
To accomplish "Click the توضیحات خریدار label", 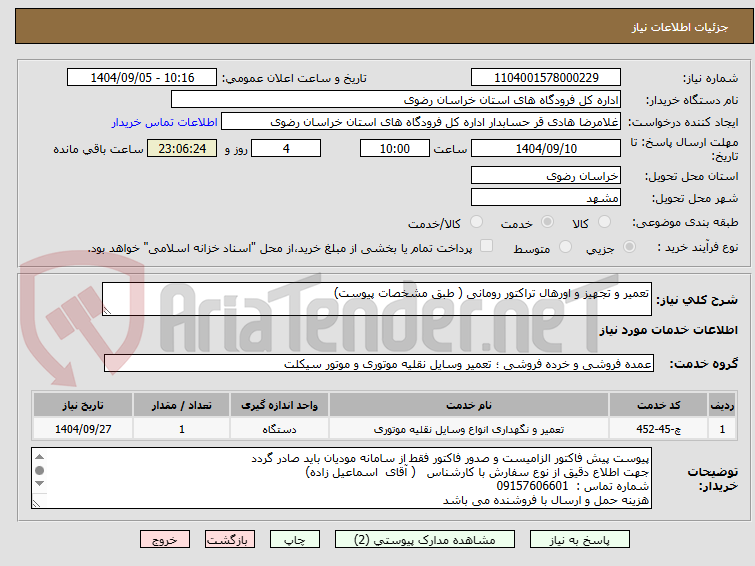I will tap(713, 479).
